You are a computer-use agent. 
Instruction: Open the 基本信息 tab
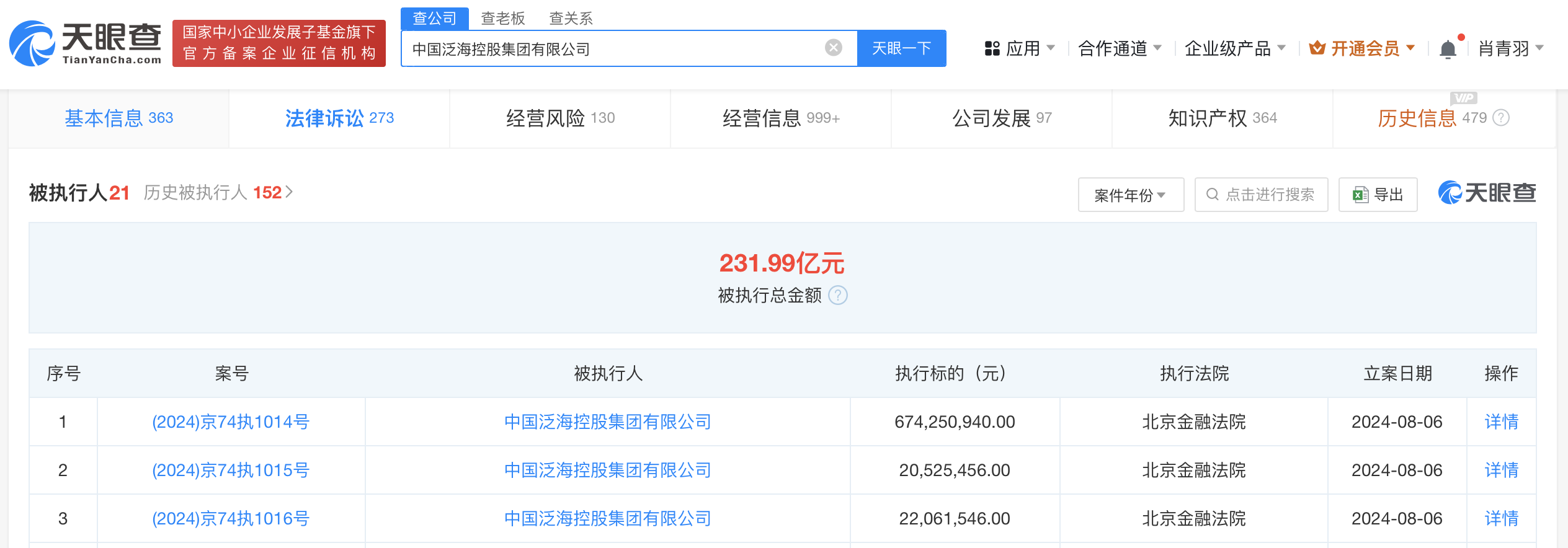pos(119,118)
